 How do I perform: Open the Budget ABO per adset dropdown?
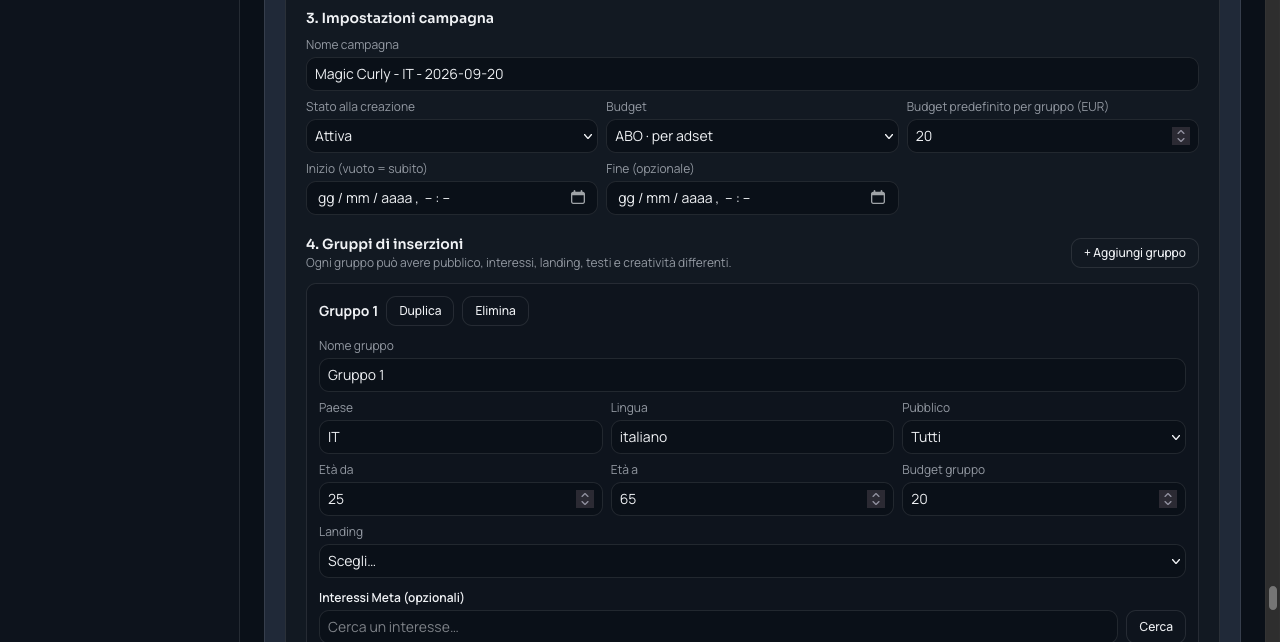752,136
